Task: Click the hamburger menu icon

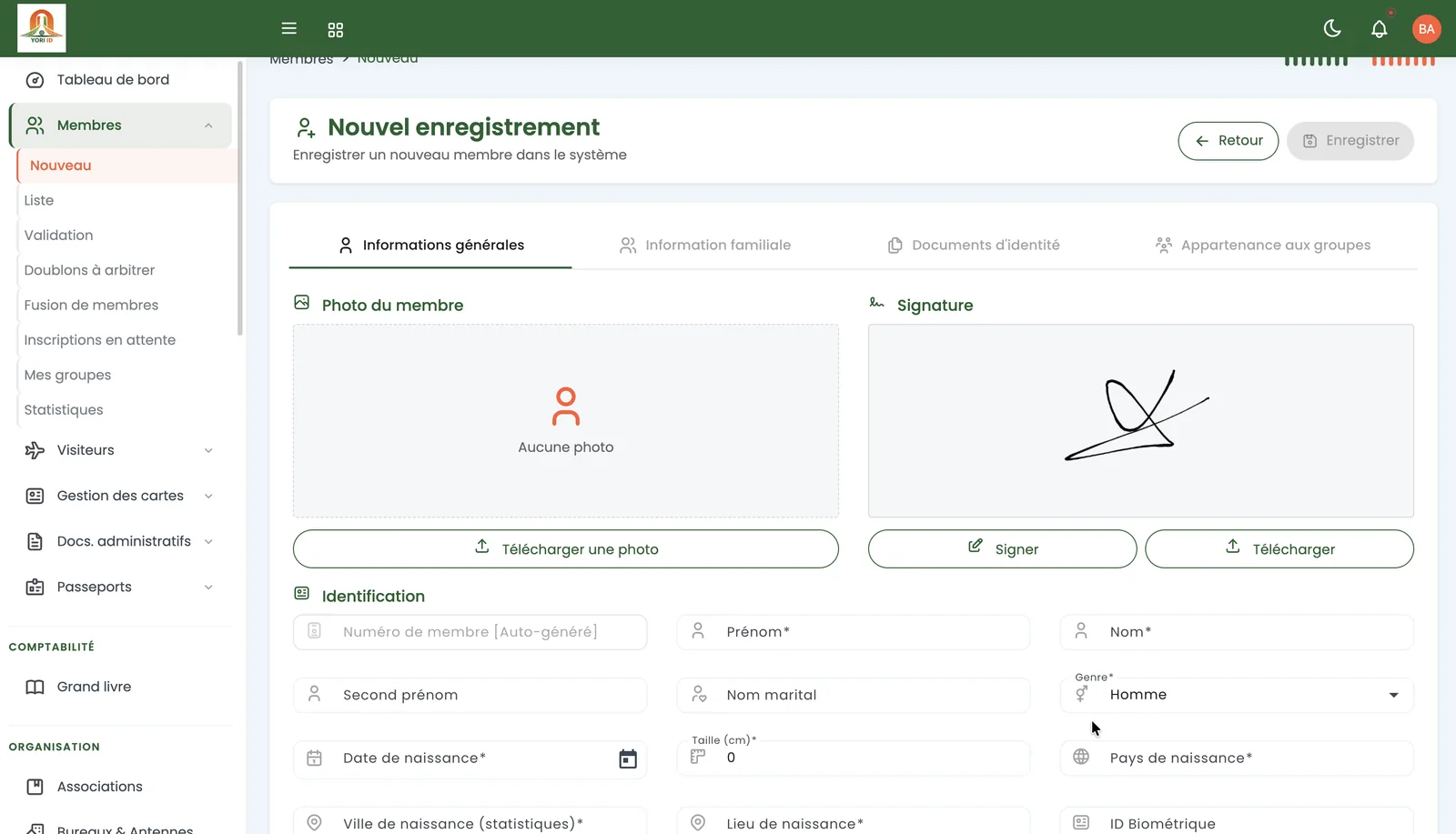Action: pyautogui.click(x=288, y=28)
